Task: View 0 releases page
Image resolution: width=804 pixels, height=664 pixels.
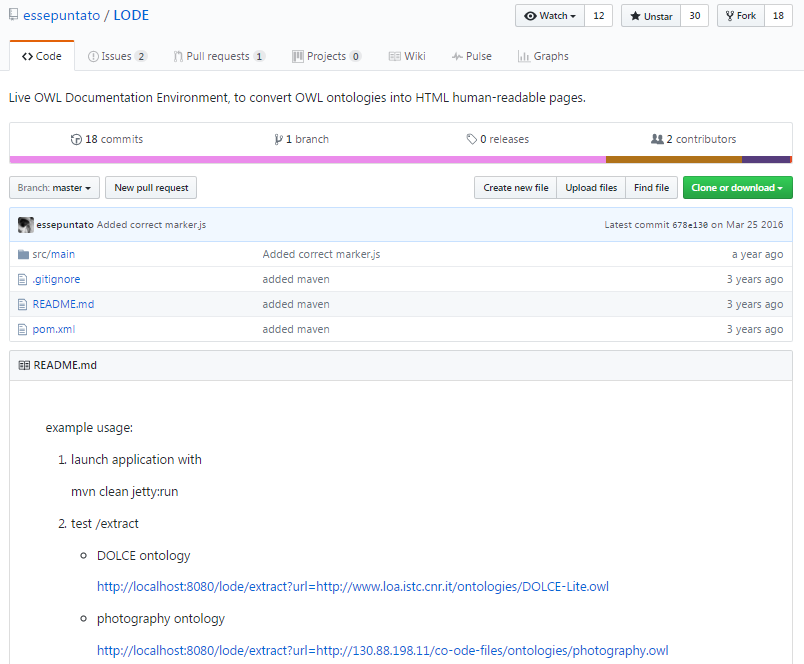Action: (x=497, y=139)
